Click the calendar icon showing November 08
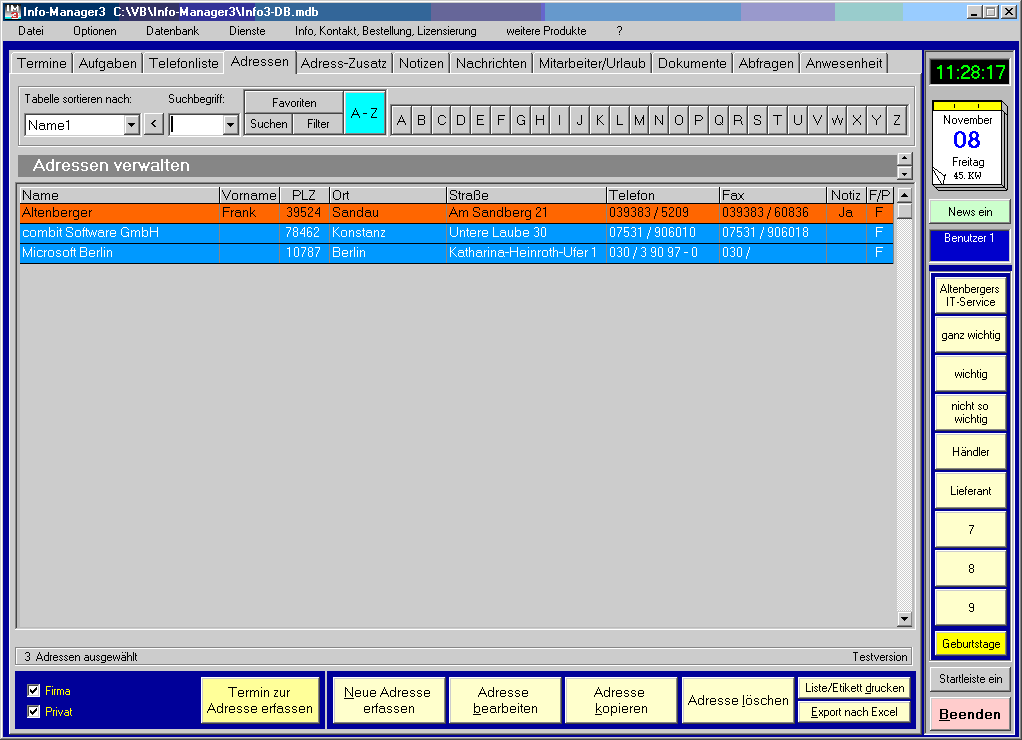Image resolution: width=1022 pixels, height=740 pixels. [x=967, y=146]
